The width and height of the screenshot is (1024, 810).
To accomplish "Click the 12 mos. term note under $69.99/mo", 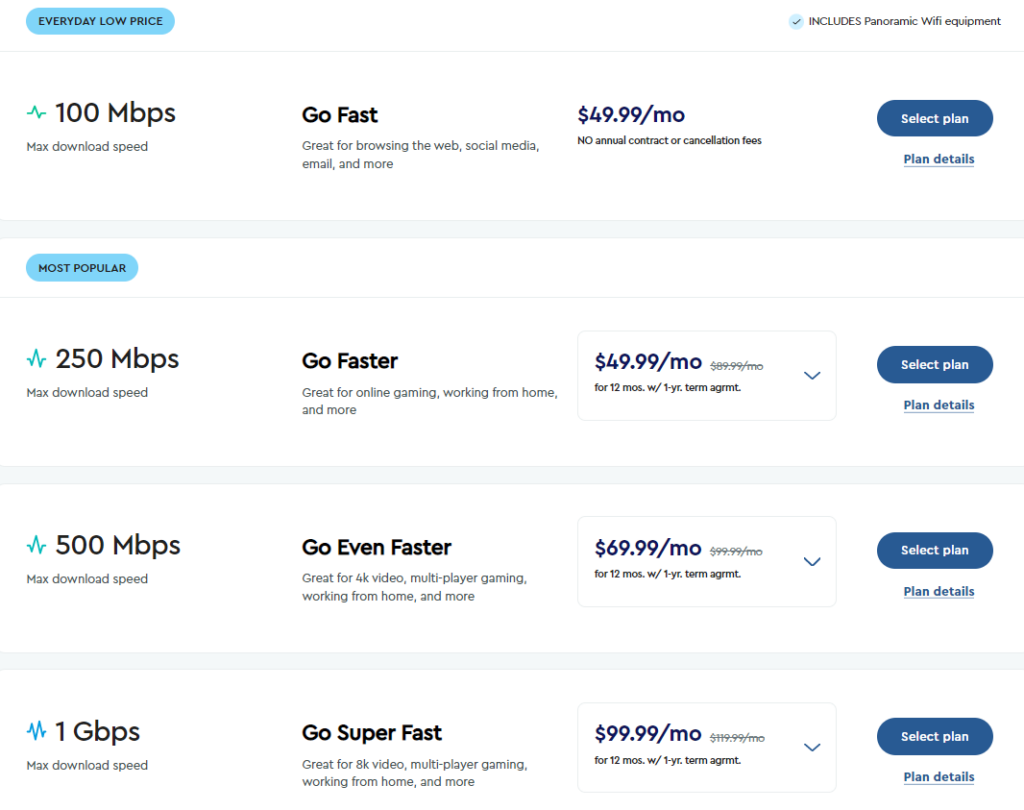I will (x=667, y=574).
